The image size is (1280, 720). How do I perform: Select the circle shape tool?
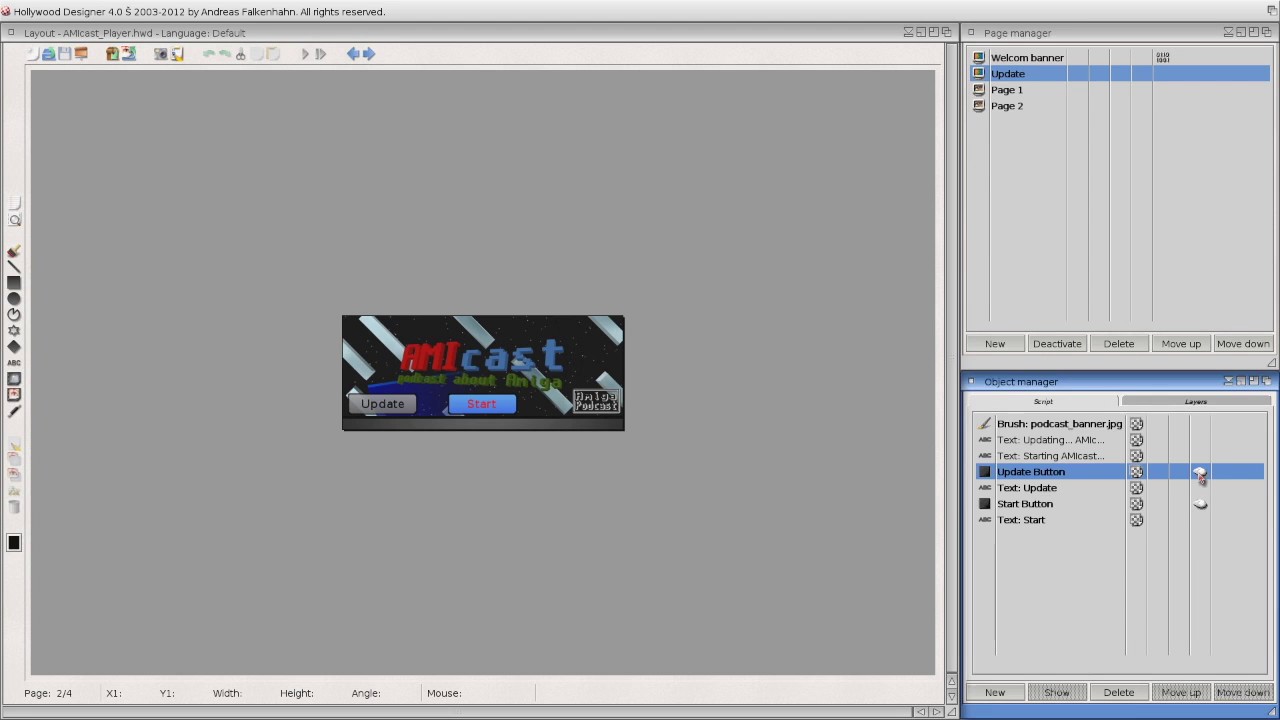click(x=14, y=299)
